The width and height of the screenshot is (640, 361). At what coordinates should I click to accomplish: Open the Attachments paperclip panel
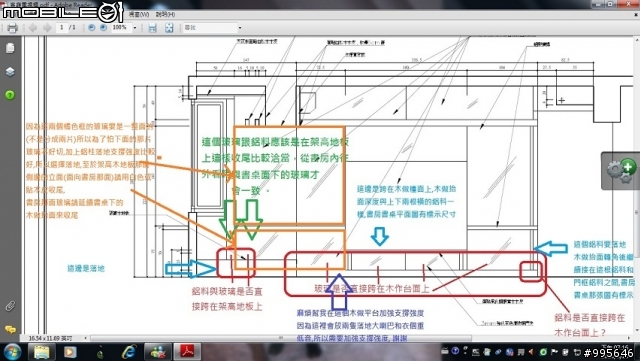click(10, 306)
